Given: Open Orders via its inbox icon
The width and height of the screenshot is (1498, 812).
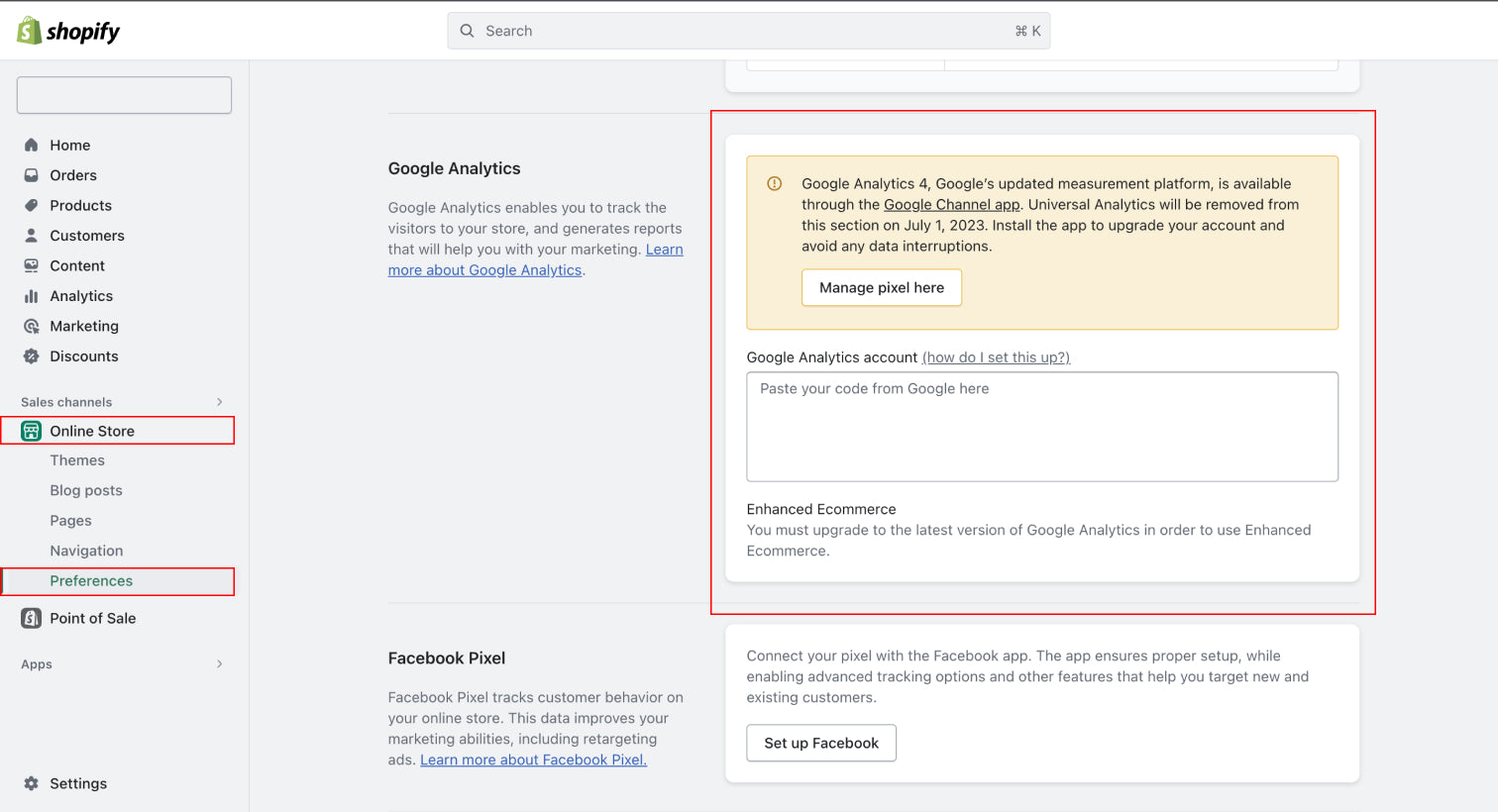Looking at the screenshot, I should 31,175.
